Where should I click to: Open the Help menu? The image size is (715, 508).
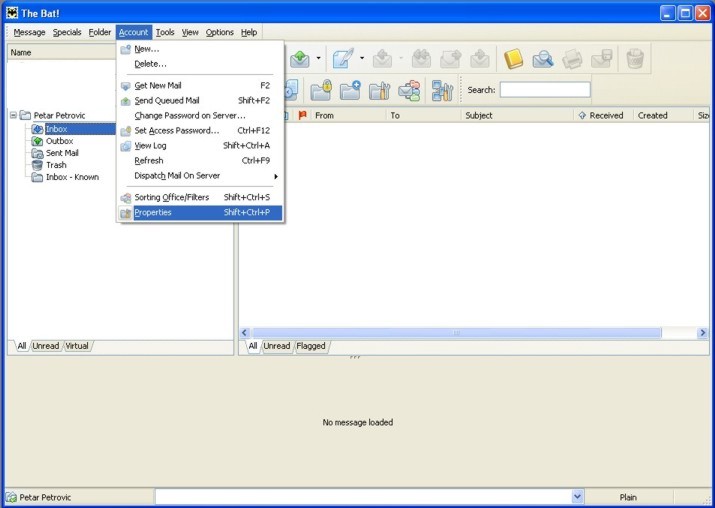pyautogui.click(x=249, y=32)
